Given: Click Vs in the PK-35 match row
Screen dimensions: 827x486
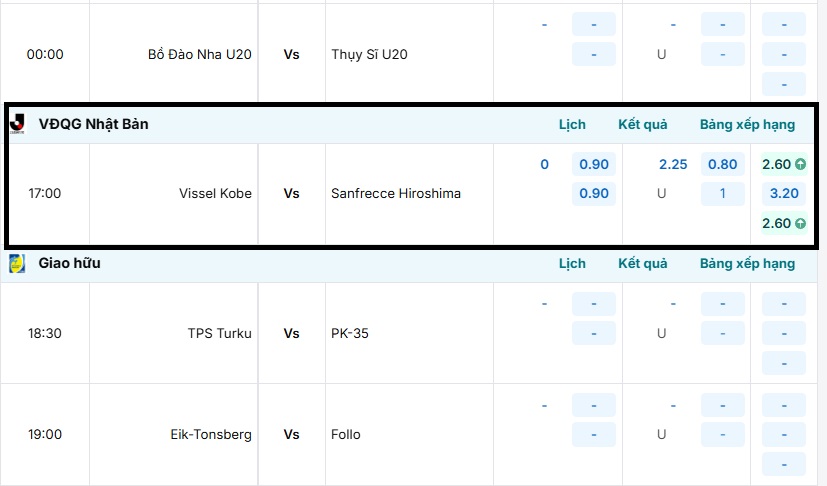Looking at the screenshot, I should coord(291,334).
